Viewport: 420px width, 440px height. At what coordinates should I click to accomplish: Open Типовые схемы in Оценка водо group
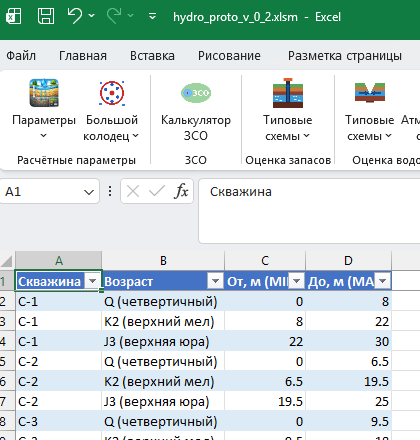tap(370, 110)
